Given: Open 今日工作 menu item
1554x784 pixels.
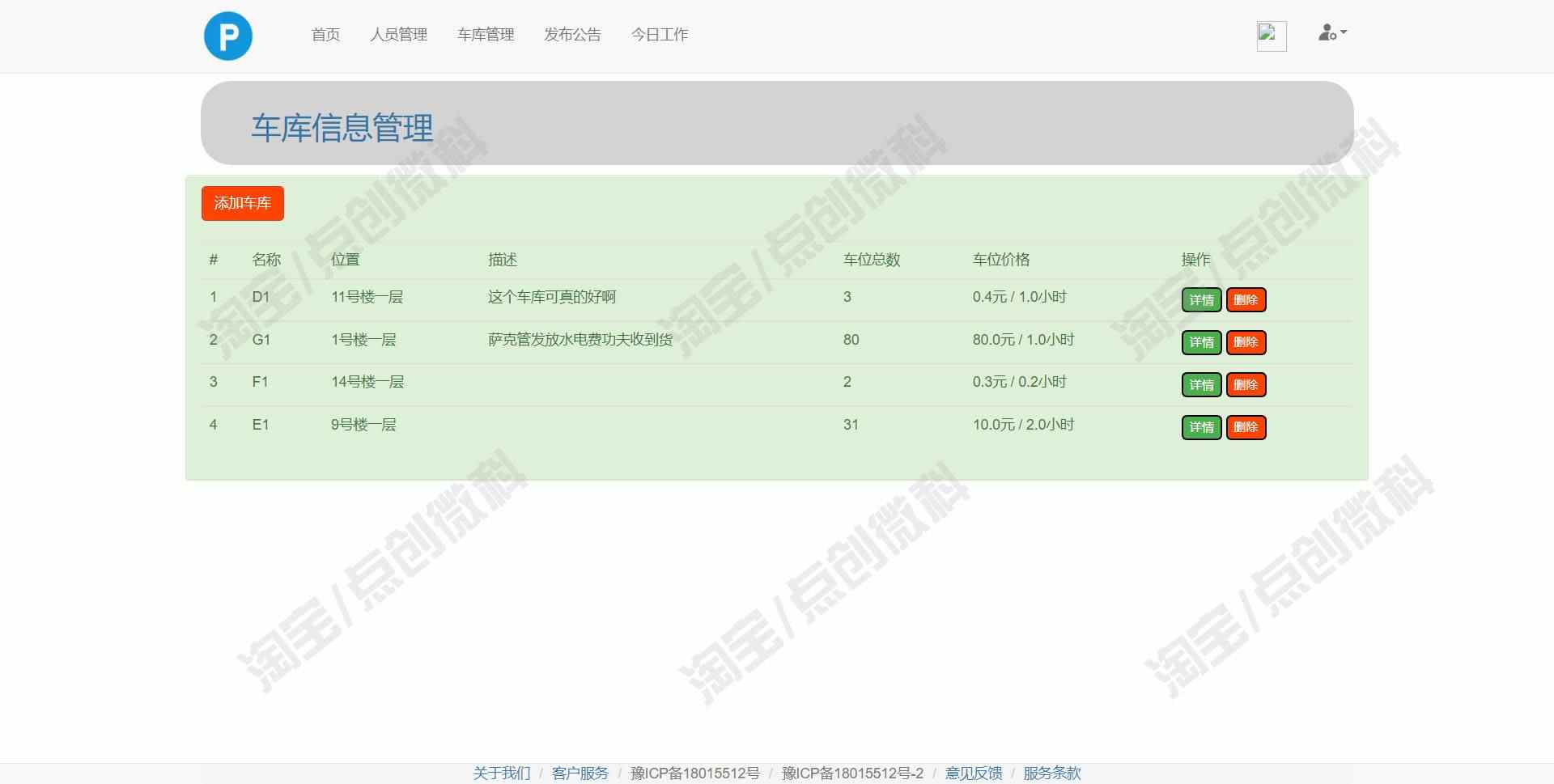Looking at the screenshot, I should pyautogui.click(x=660, y=35).
